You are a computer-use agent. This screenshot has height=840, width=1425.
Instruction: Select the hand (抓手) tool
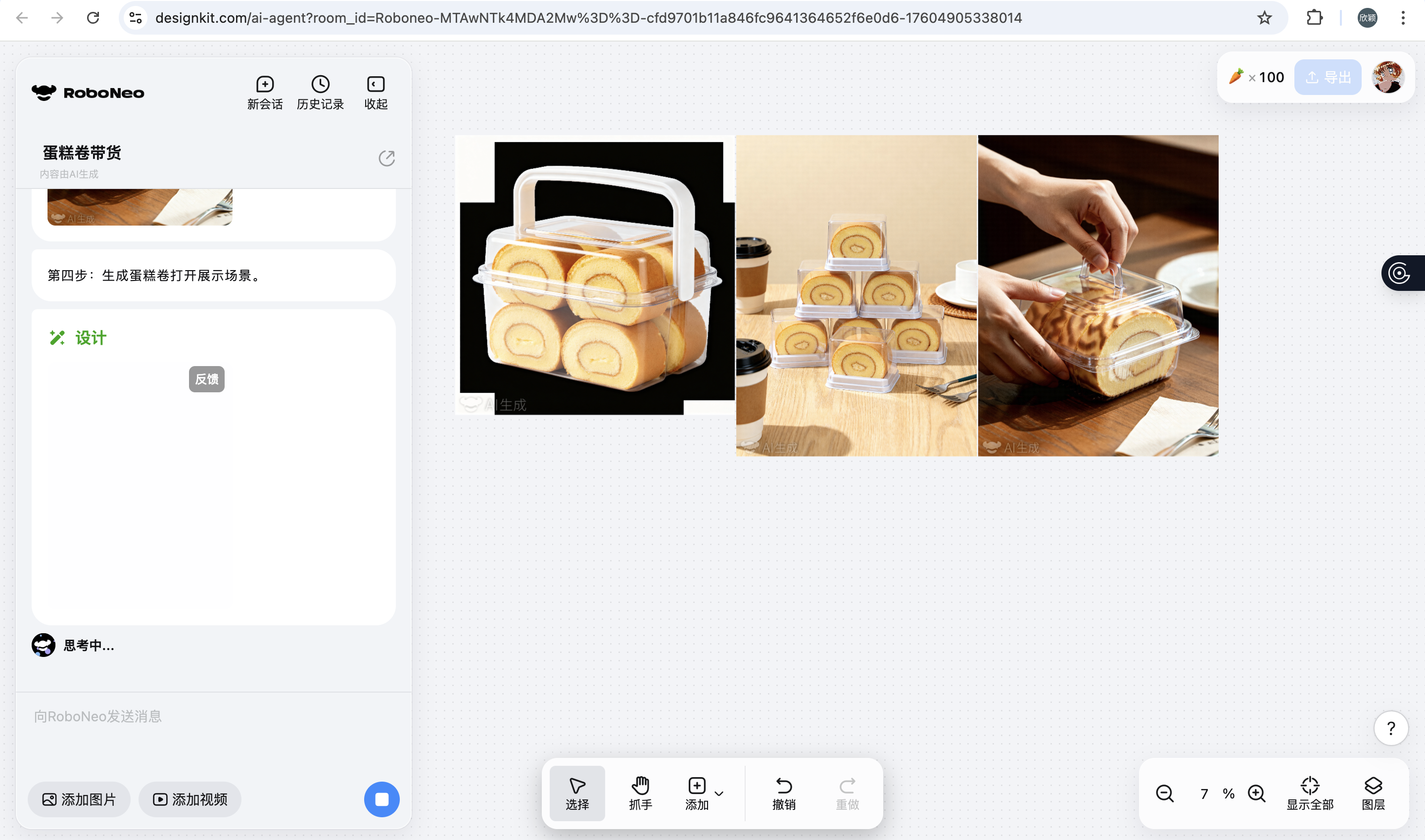640,793
